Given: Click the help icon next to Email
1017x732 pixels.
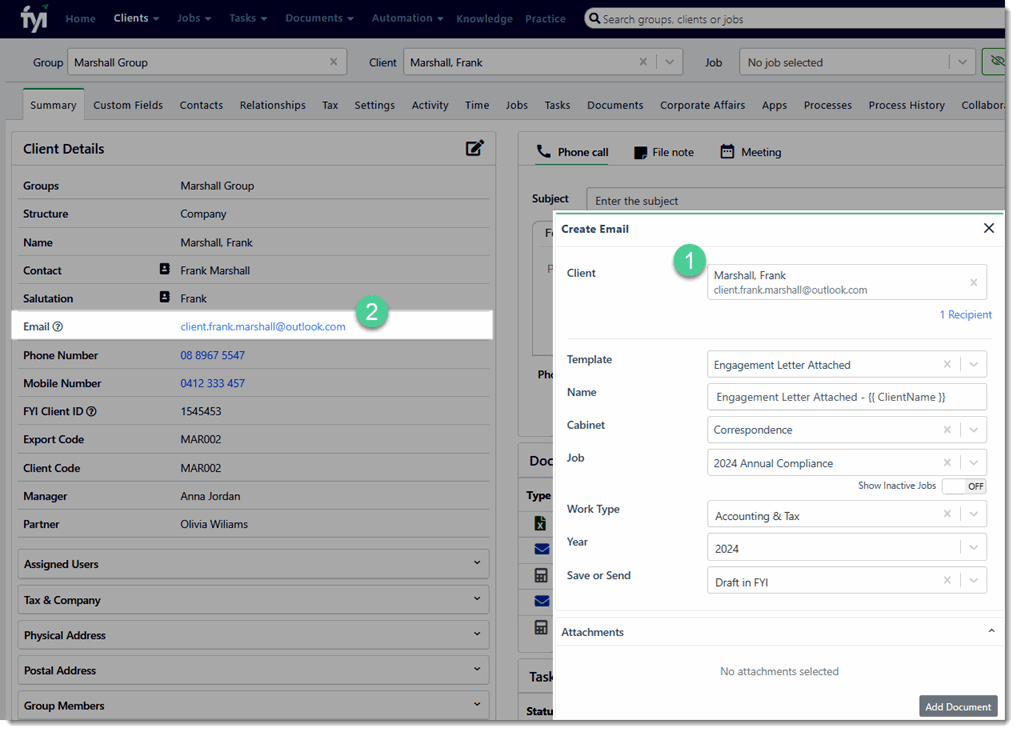Looking at the screenshot, I should [58, 326].
